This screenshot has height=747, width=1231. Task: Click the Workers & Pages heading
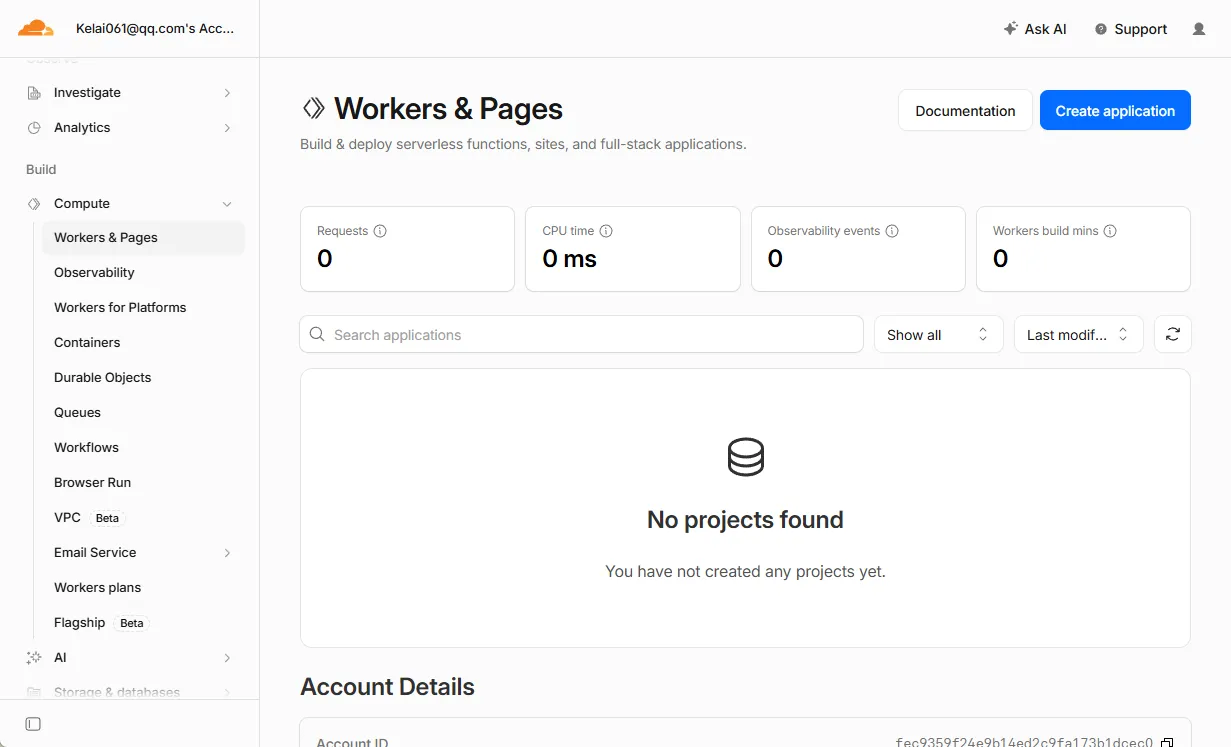coord(448,109)
